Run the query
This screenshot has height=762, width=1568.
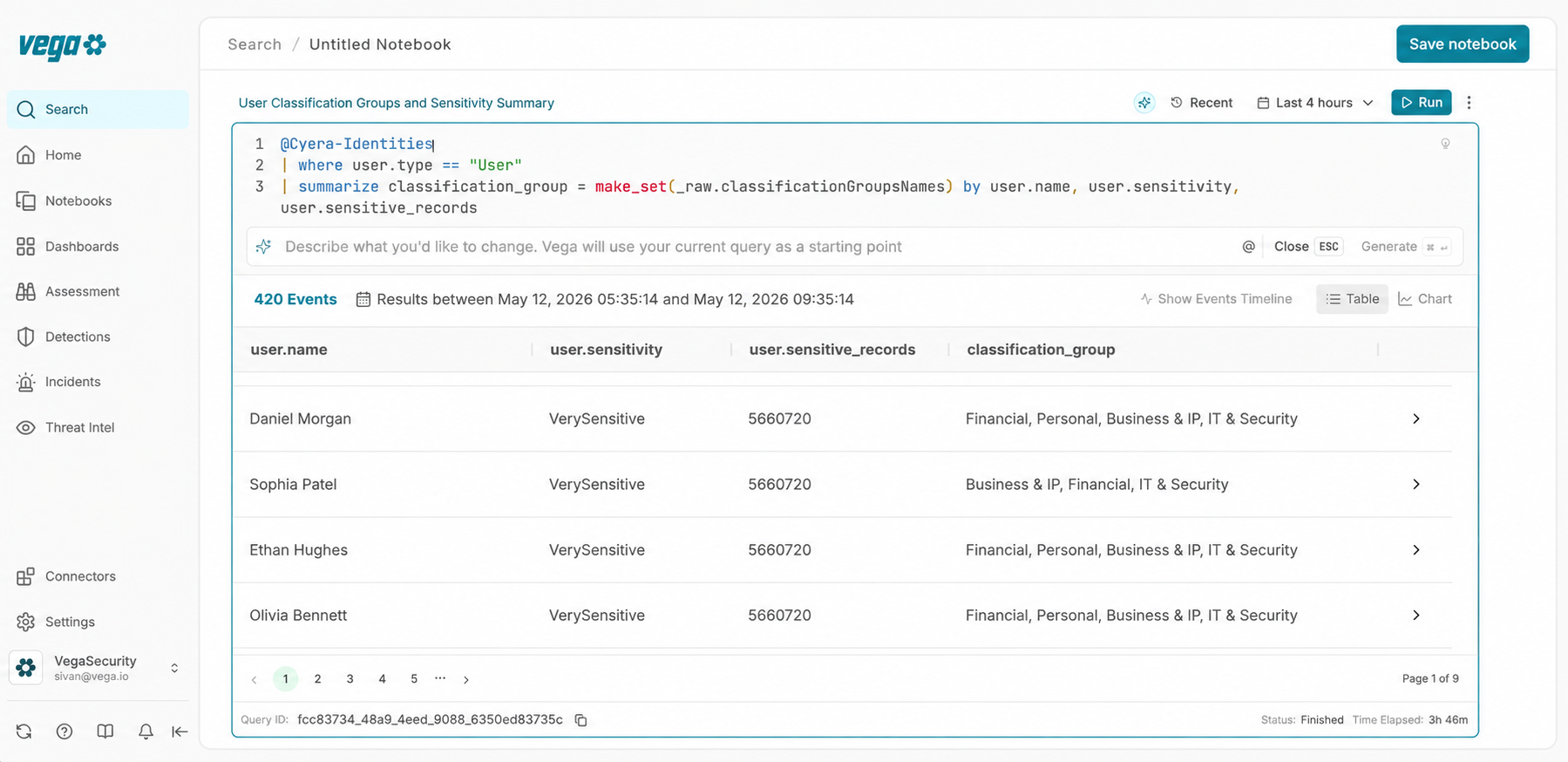click(x=1422, y=102)
